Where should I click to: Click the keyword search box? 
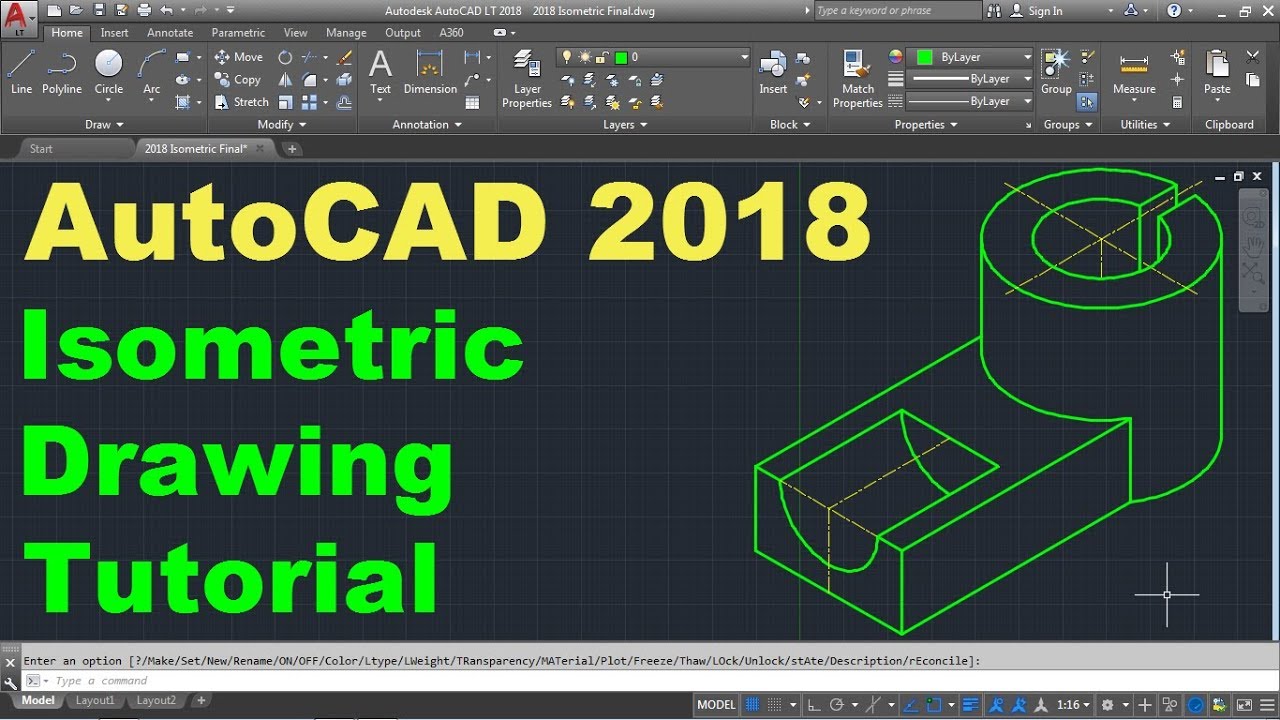898,11
